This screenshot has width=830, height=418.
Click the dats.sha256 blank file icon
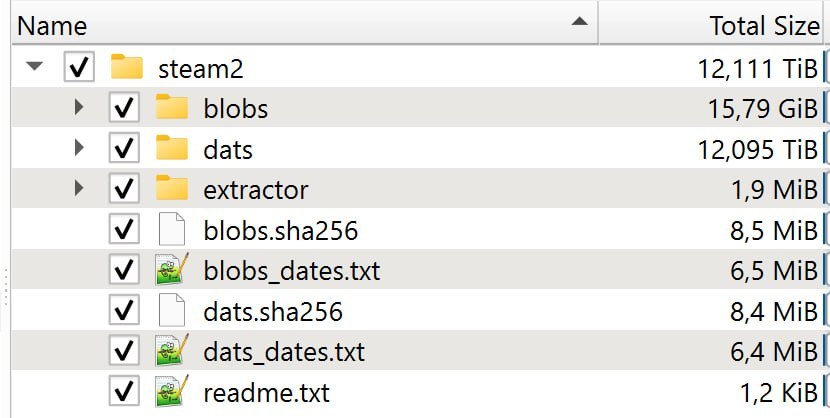pos(172,310)
